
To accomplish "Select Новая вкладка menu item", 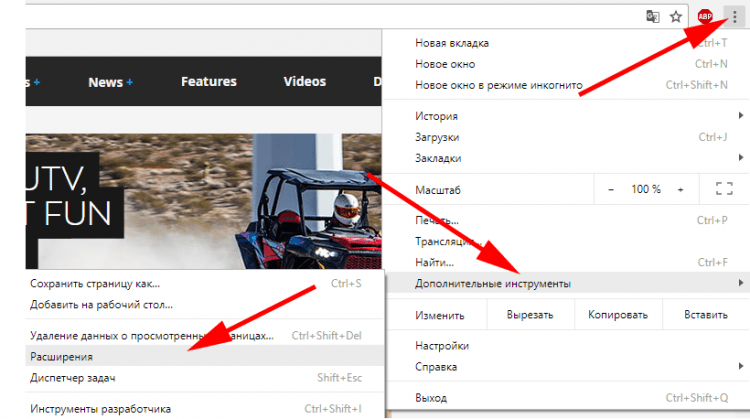I will point(452,43).
